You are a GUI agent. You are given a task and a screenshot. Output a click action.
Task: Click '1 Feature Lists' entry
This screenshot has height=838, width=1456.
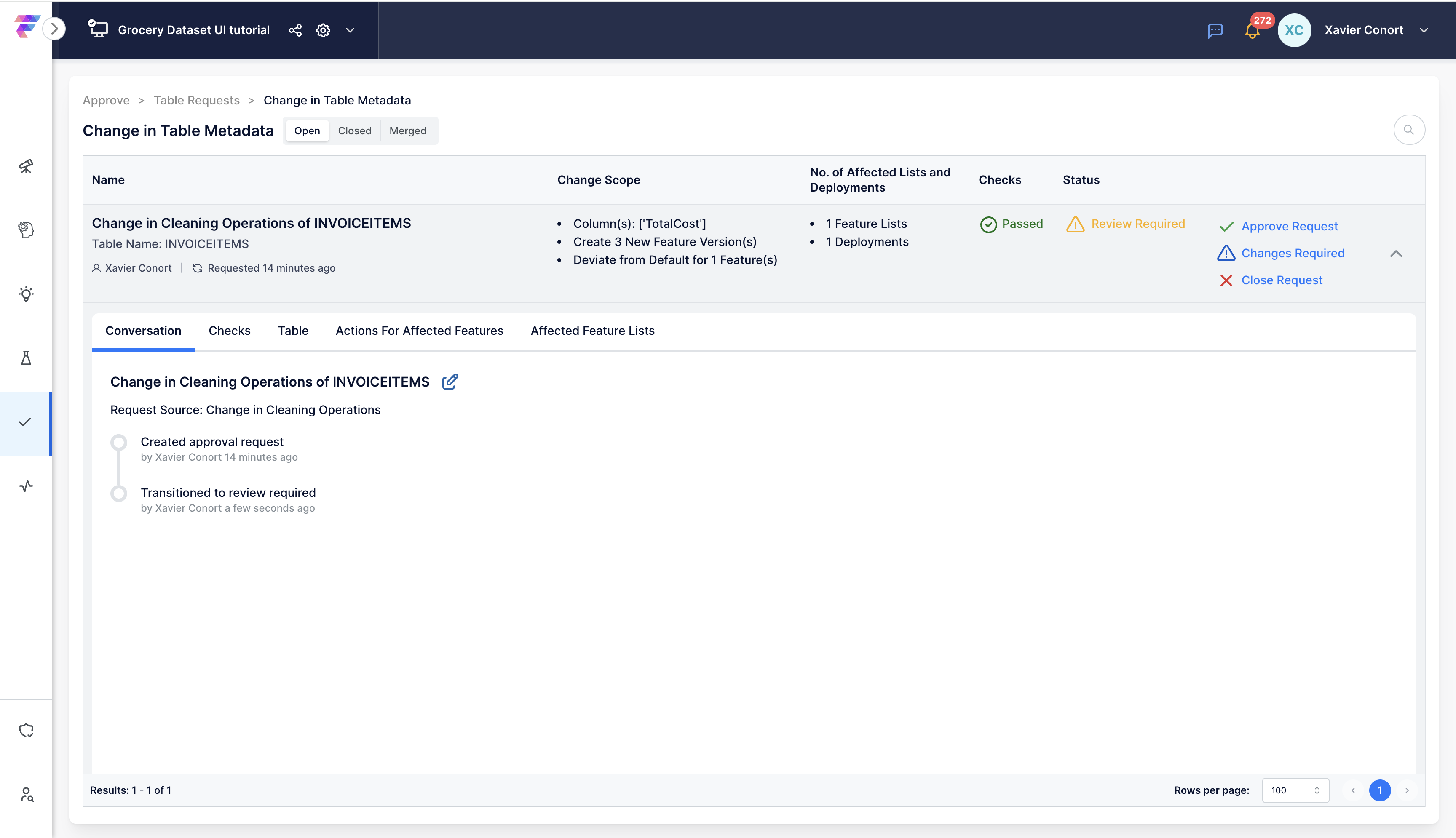coord(866,224)
